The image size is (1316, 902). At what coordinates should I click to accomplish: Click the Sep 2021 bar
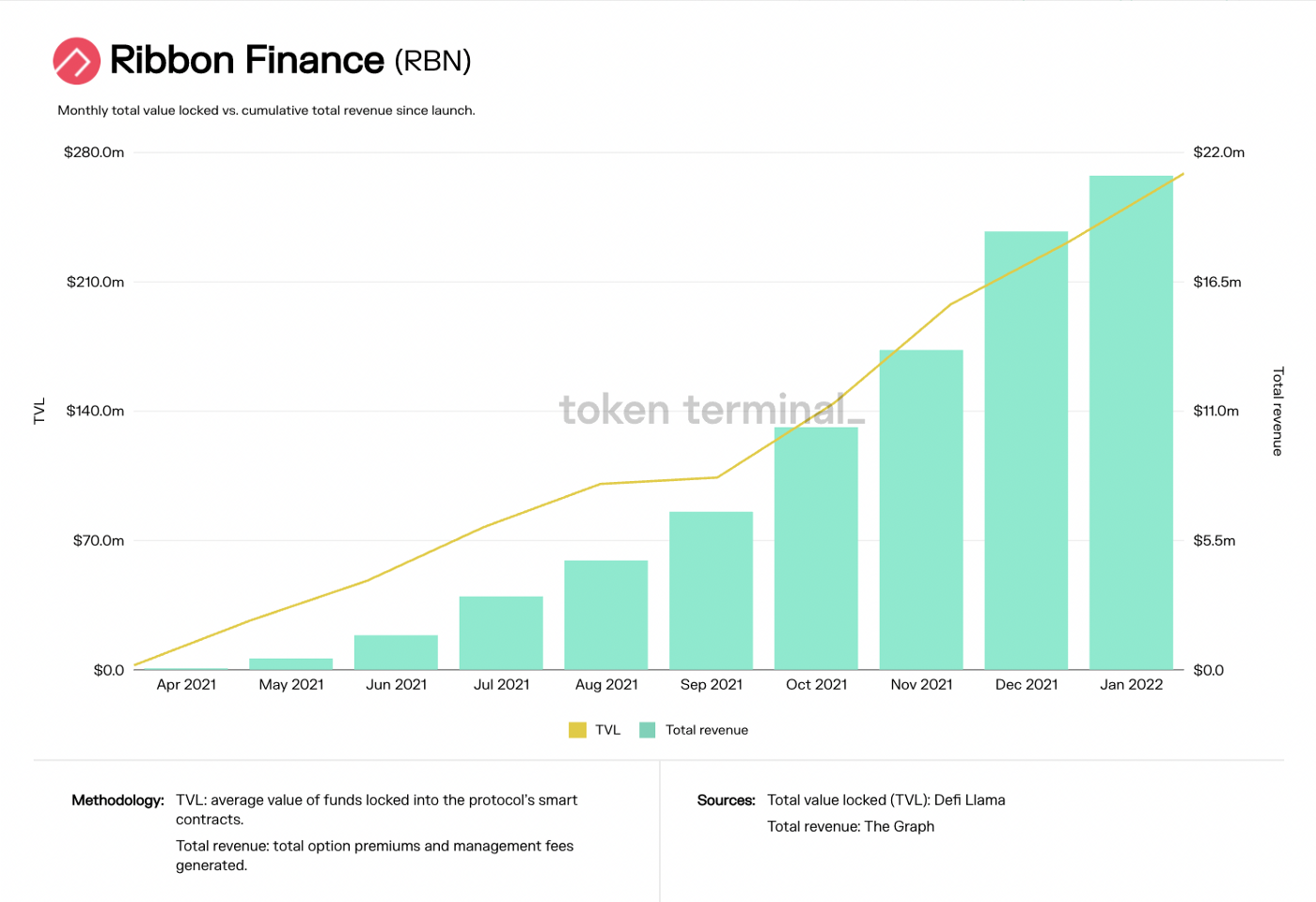pos(712,591)
